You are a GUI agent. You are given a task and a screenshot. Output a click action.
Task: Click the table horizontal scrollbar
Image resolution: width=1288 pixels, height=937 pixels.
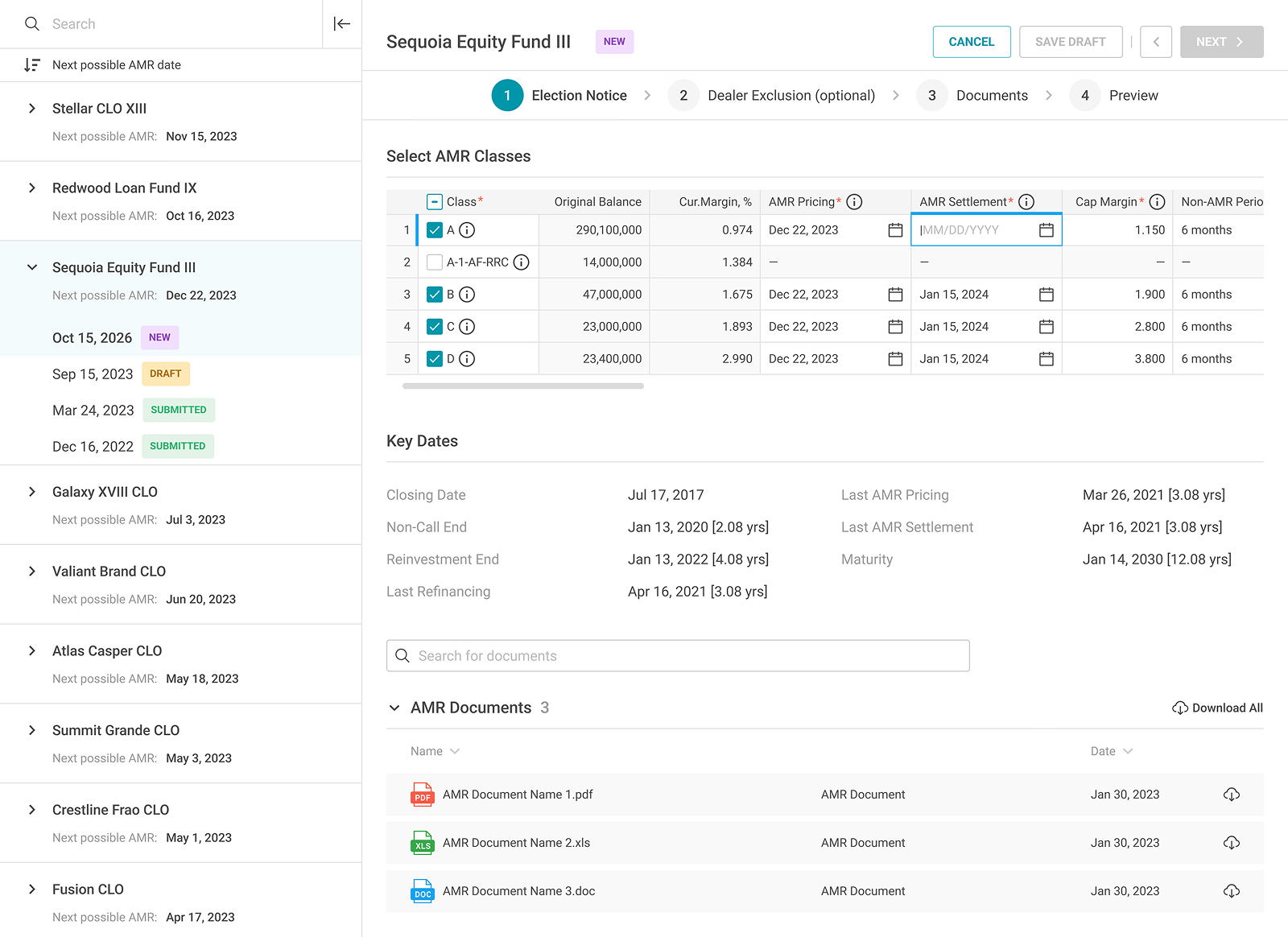click(523, 386)
